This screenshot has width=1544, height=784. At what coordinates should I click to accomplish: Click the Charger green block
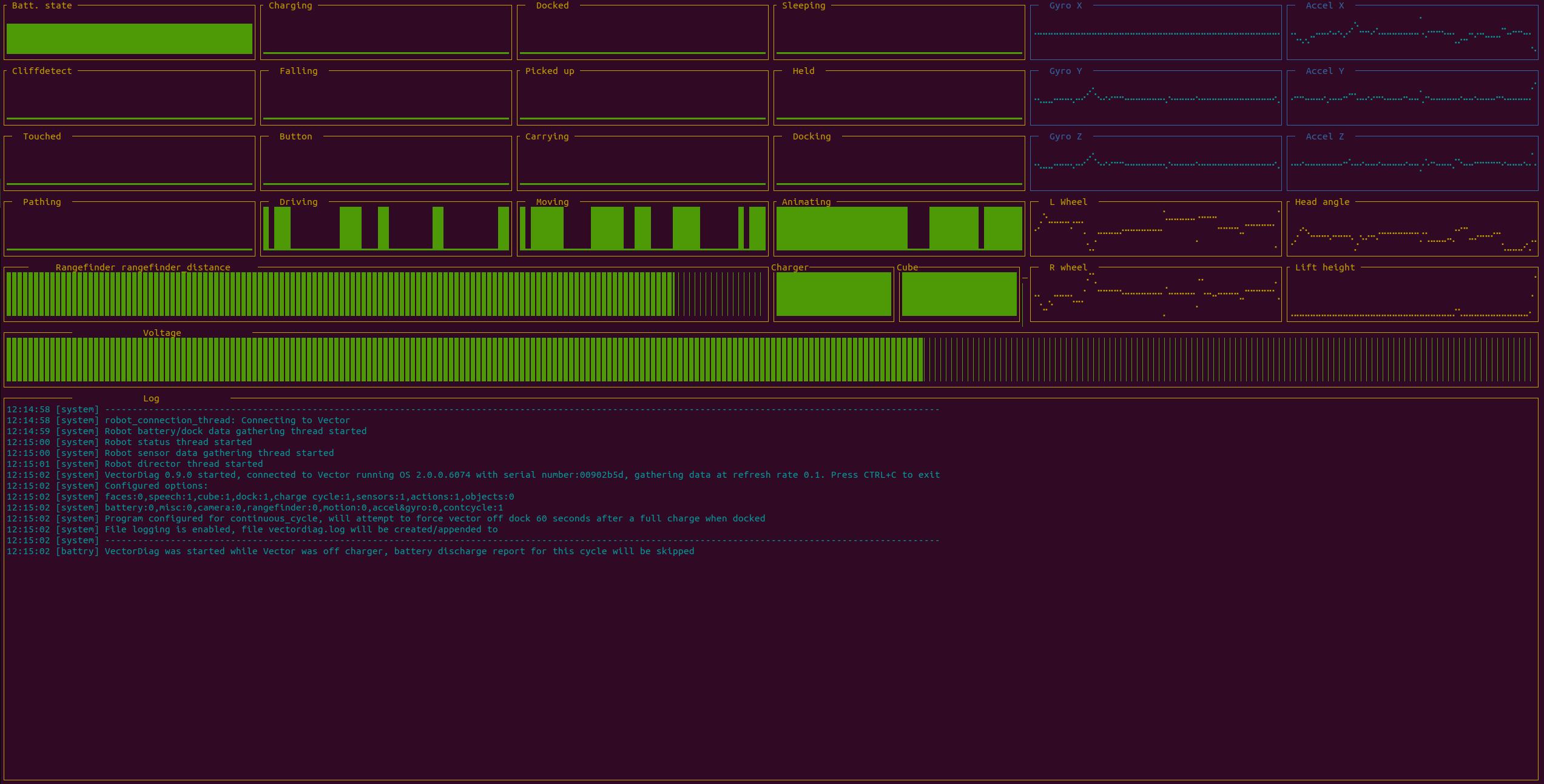[834, 294]
